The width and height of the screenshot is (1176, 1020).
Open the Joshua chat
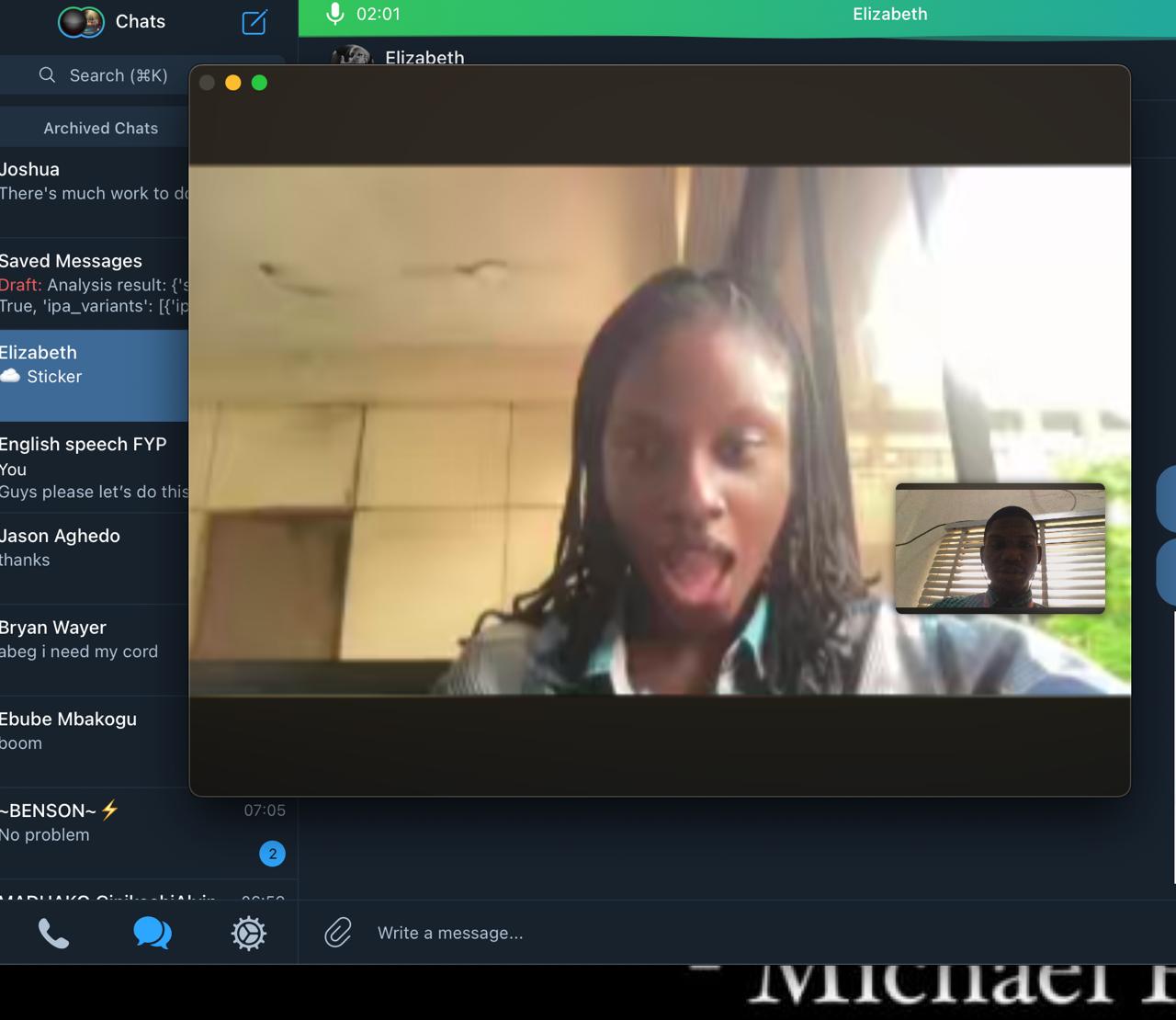click(x=95, y=192)
